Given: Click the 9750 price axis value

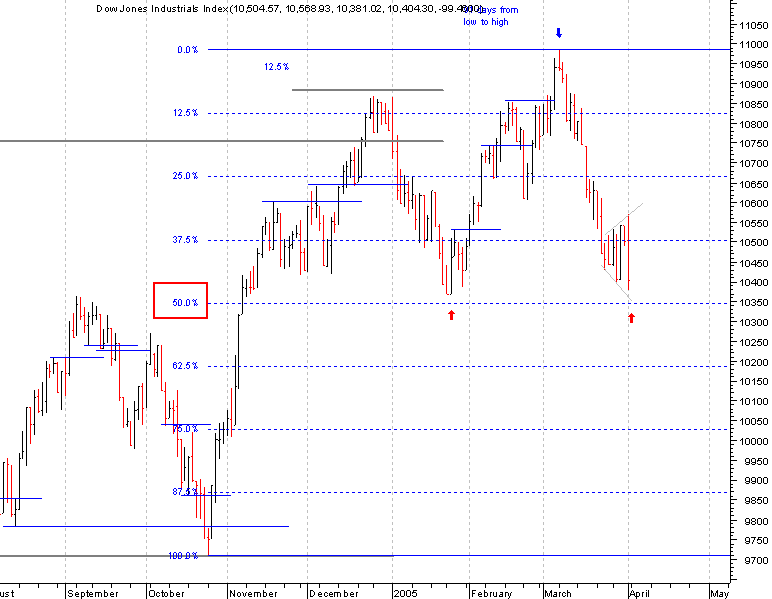Looking at the screenshot, I should [x=755, y=541].
